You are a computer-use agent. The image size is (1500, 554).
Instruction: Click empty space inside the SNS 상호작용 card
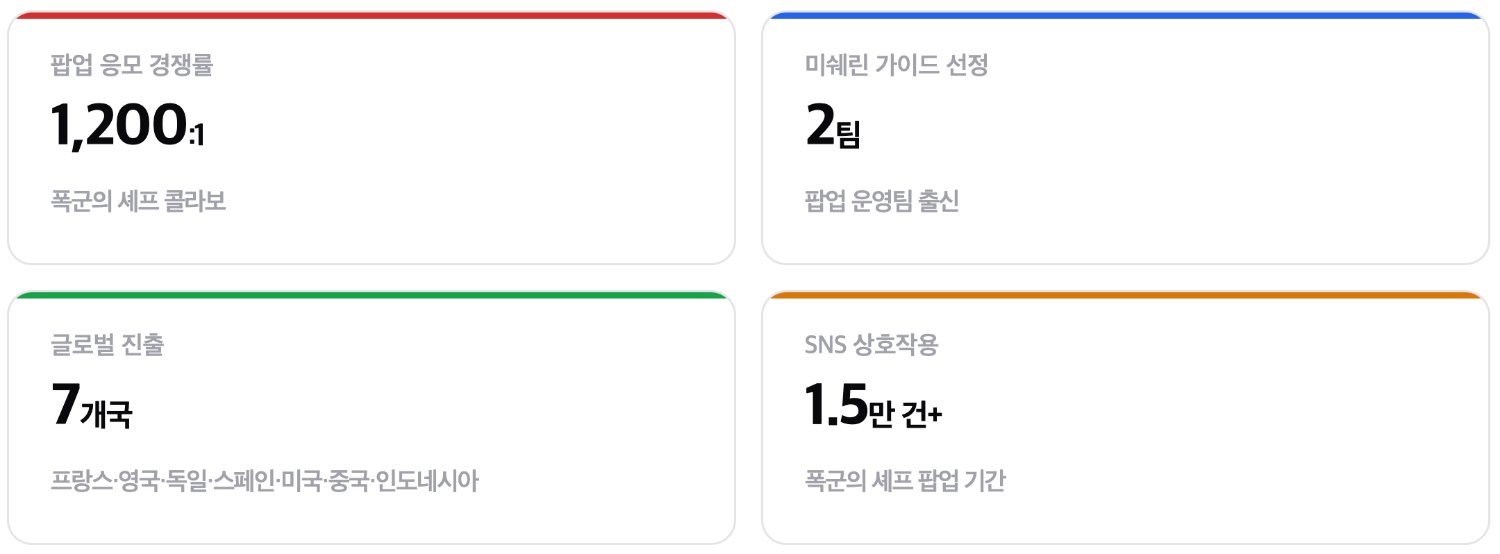click(x=1250, y=410)
